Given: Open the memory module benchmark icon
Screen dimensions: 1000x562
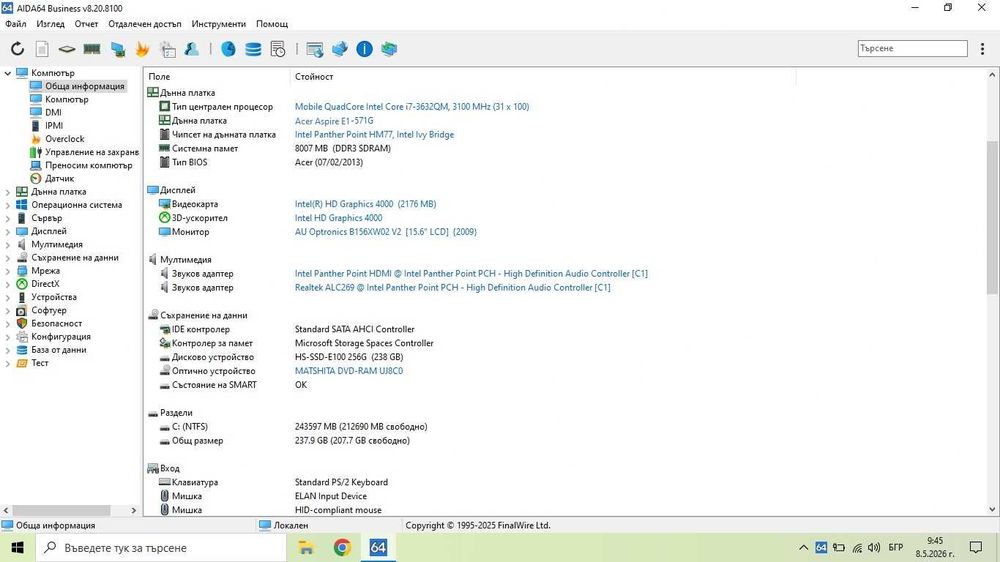Looking at the screenshot, I should tap(92, 48).
